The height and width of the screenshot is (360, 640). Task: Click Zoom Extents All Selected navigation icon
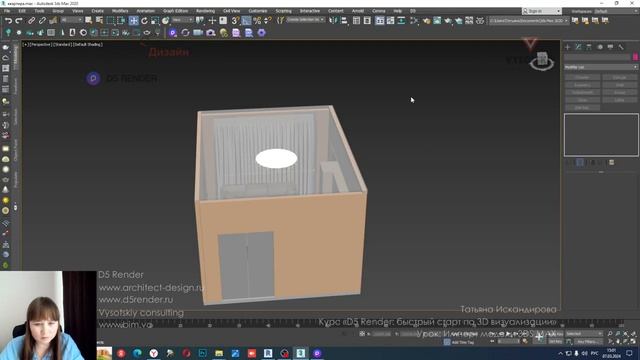633,334
